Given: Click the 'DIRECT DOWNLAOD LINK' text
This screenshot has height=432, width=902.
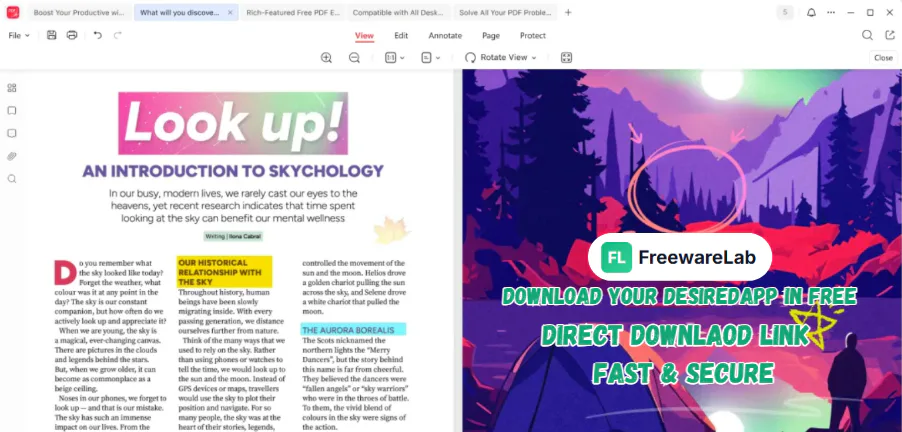Looking at the screenshot, I should [675, 335].
